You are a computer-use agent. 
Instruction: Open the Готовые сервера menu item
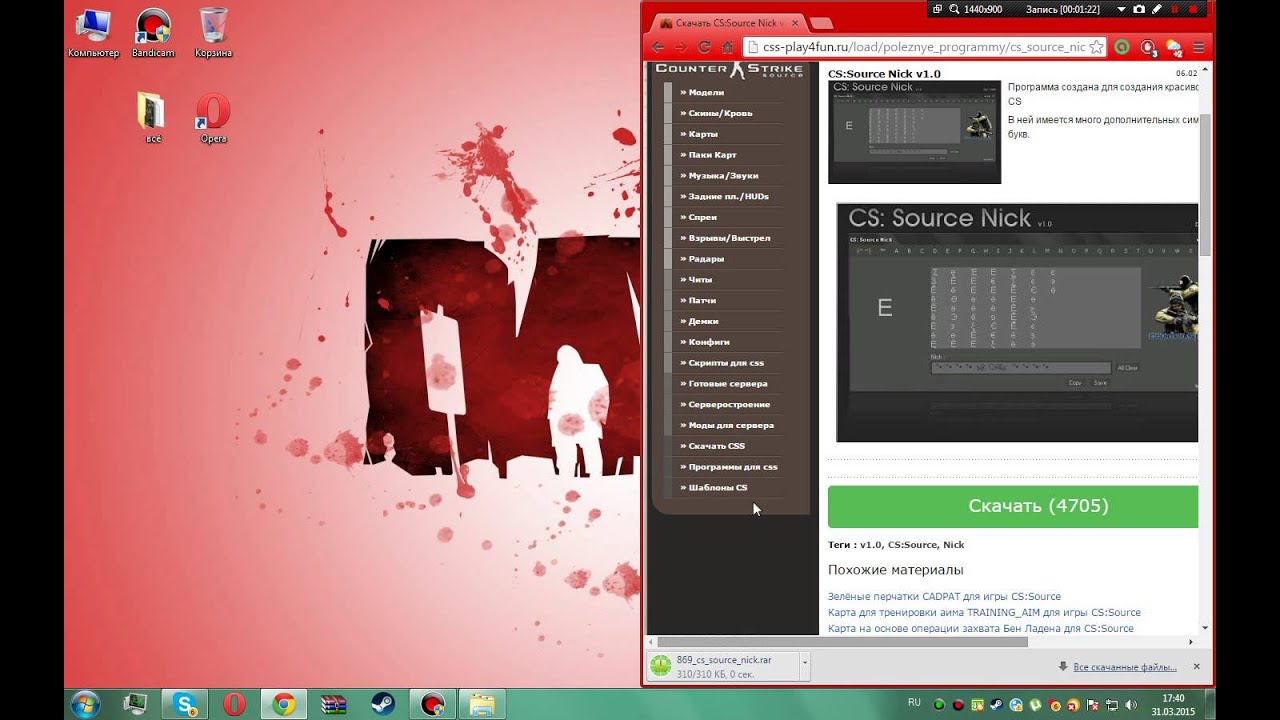728,384
